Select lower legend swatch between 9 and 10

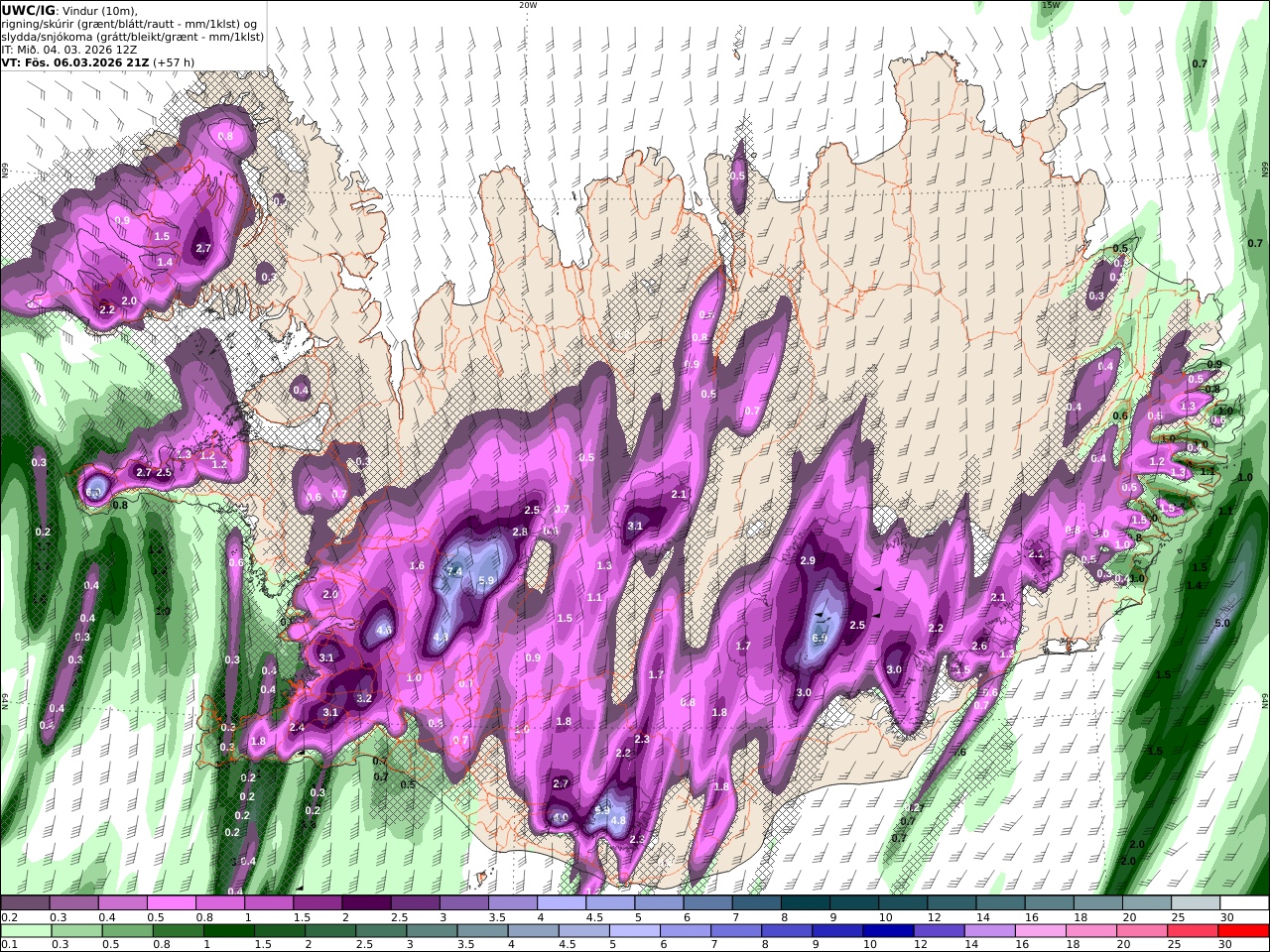(838, 931)
